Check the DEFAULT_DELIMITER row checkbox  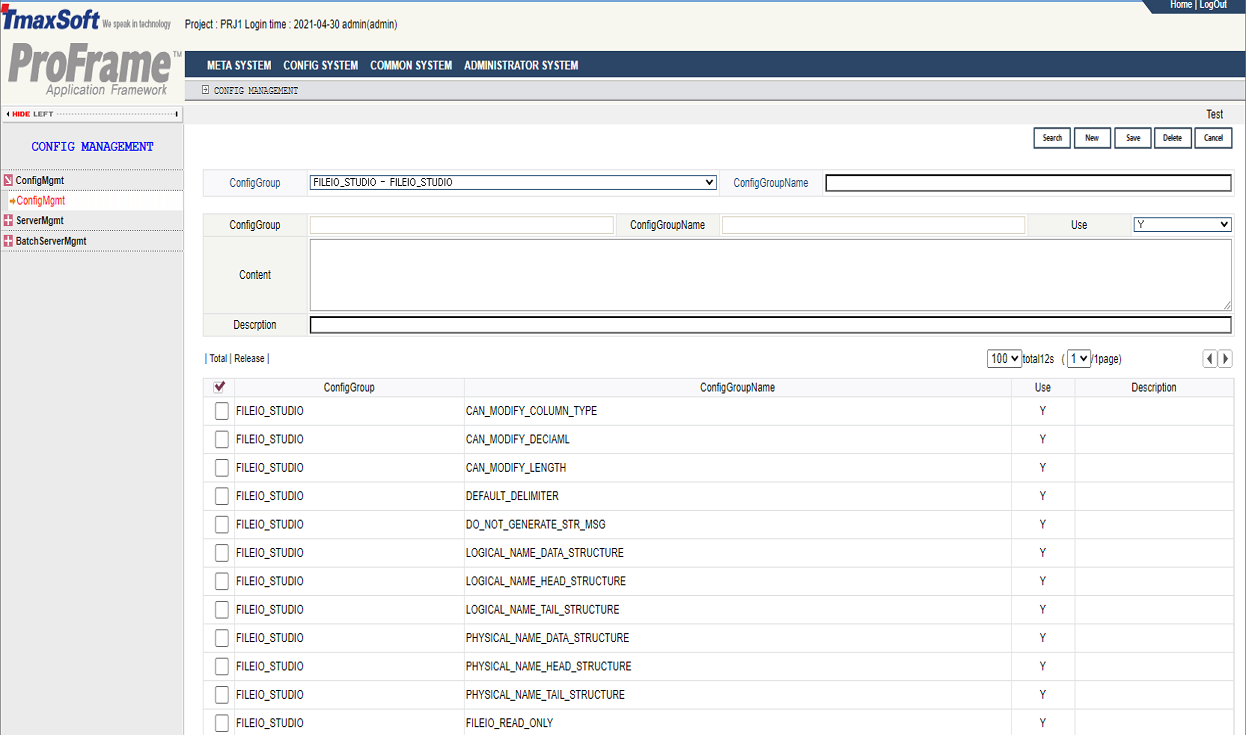pyautogui.click(x=222, y=496)
